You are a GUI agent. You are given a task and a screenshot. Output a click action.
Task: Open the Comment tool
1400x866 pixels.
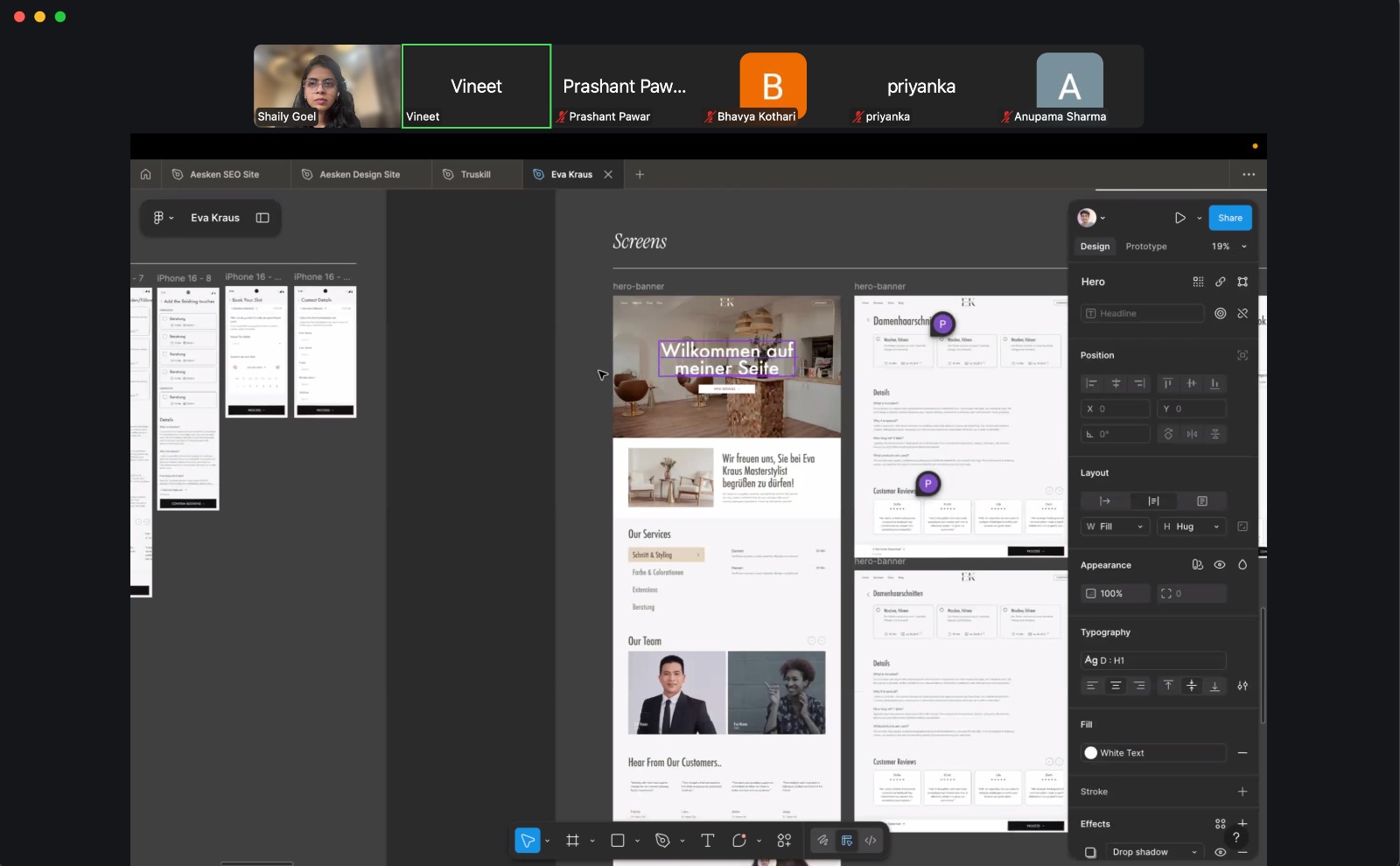point(739,841)
